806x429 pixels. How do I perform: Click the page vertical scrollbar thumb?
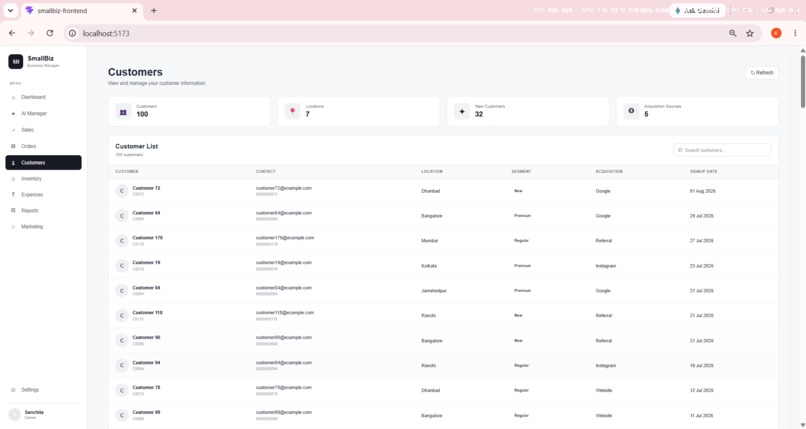(802, 82)
